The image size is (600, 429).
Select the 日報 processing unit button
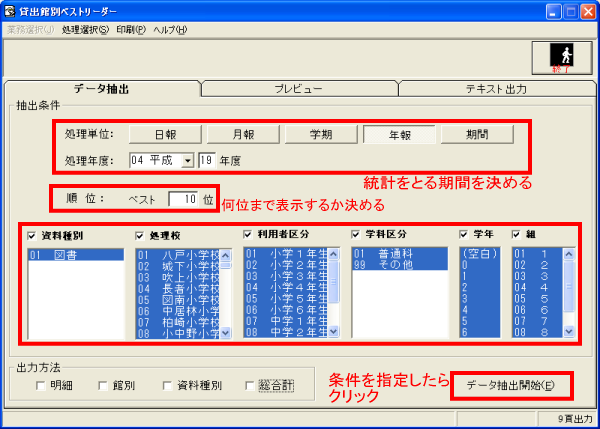pyautogui.click(x=165, y=135)
